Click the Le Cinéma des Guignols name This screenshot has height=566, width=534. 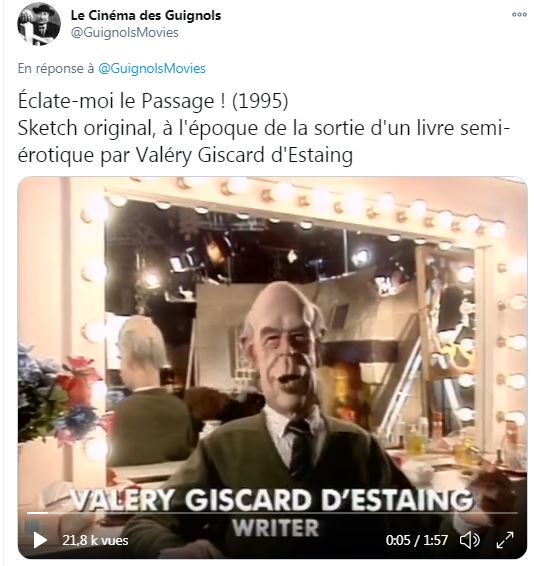pos(146,15)
